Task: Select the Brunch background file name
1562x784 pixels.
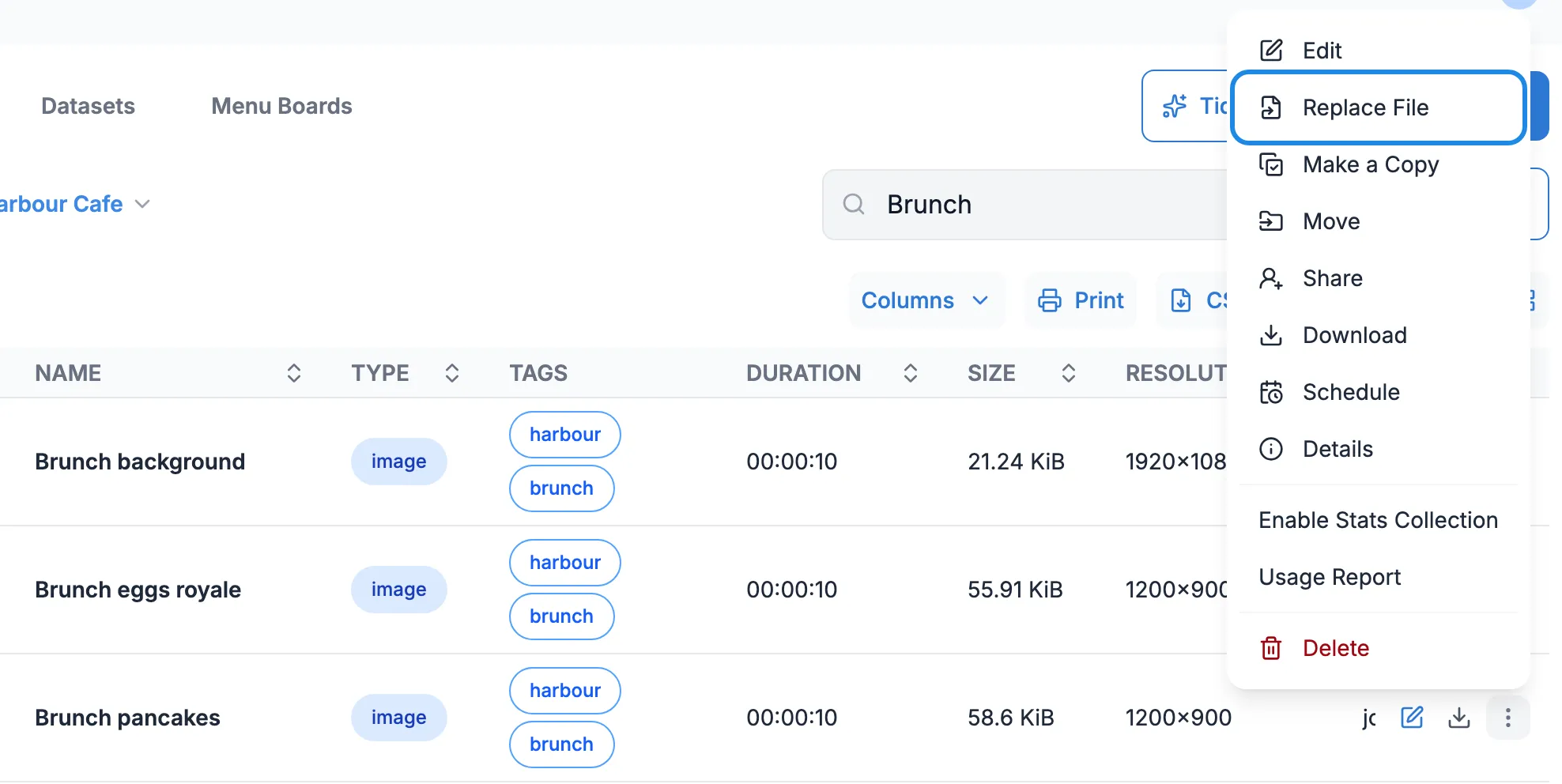Action: click(140, 462)
